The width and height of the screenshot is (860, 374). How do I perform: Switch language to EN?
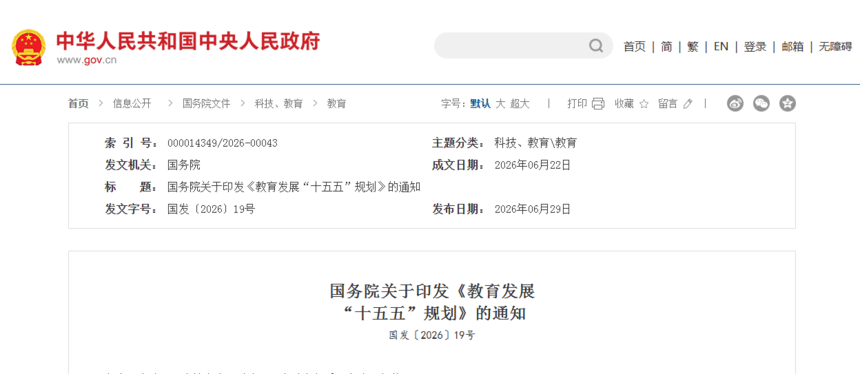tap(721, 47)
